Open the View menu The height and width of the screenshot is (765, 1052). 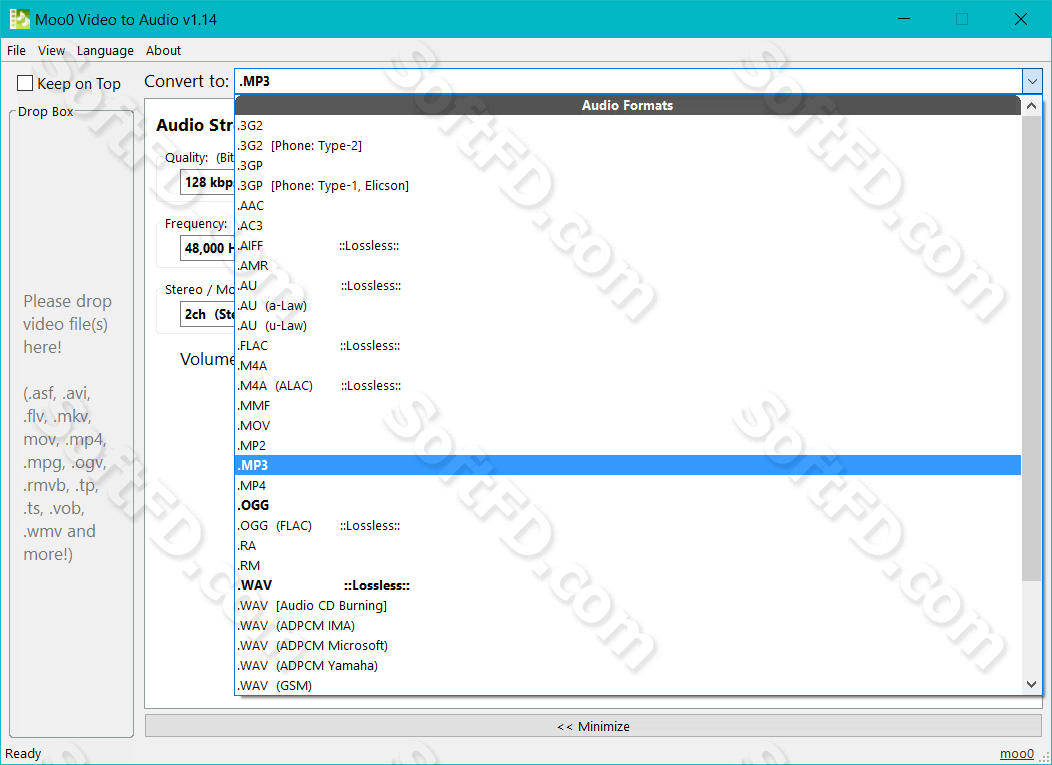click(x=52, y=50)
